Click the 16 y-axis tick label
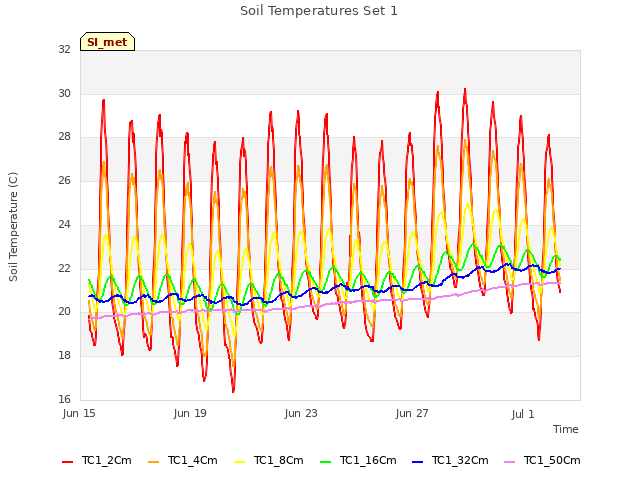Screen dimensions: 640x480 click(64, 399)
